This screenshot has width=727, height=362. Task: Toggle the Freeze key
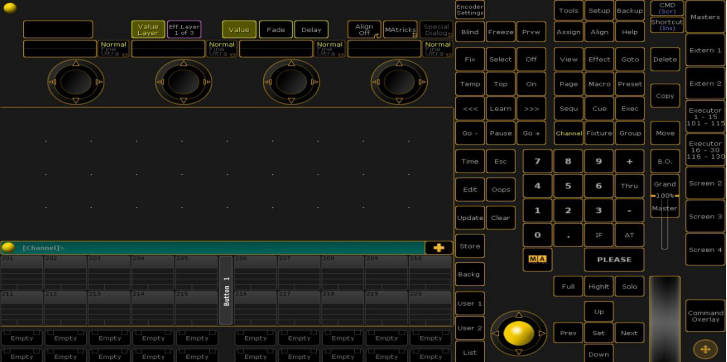501,32
